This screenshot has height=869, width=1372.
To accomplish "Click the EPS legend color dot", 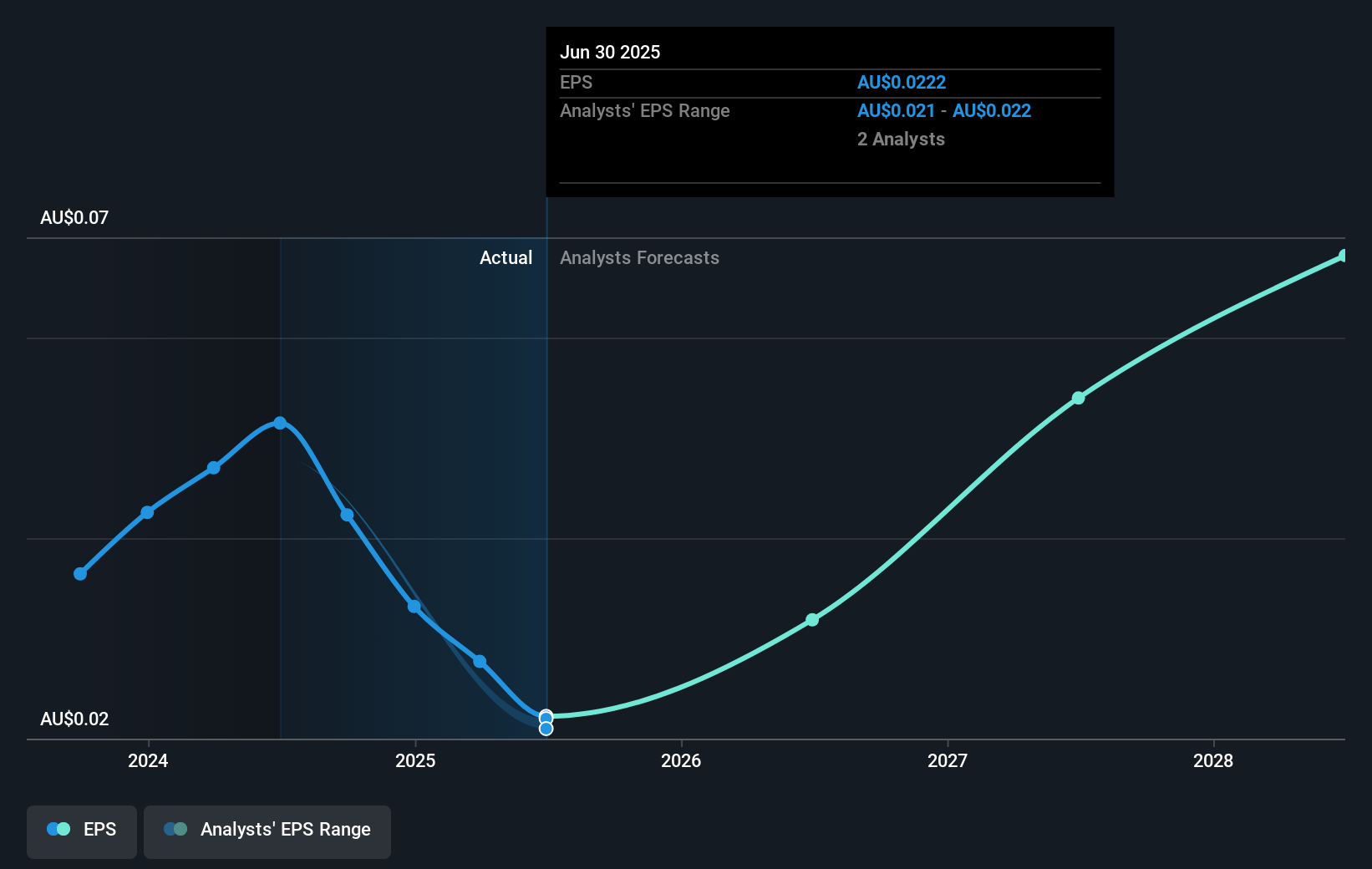I will point(58,829).
